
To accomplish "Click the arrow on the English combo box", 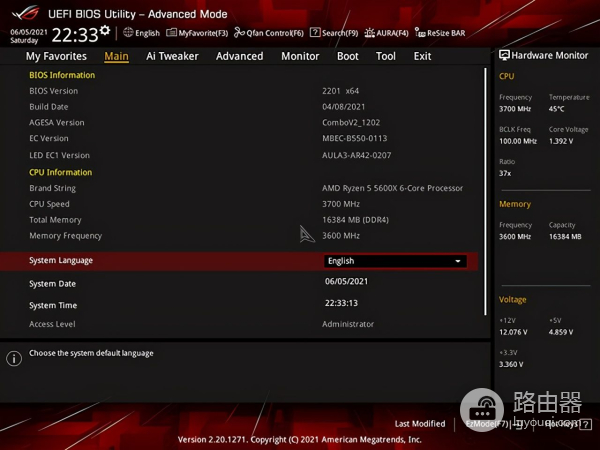I will pyautogui.click(x=458, y=261).
